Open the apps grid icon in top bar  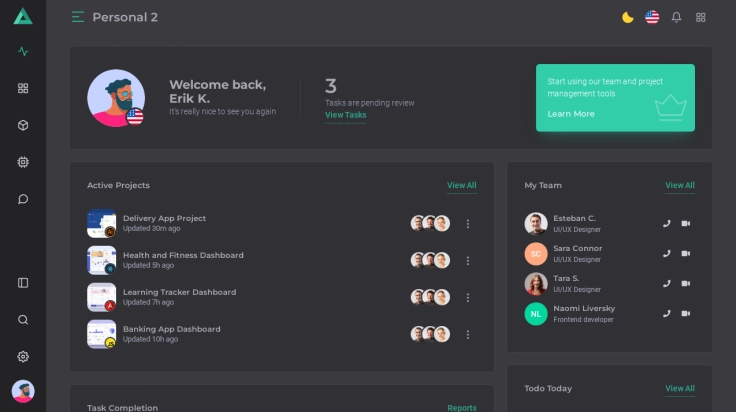point(701,17)
